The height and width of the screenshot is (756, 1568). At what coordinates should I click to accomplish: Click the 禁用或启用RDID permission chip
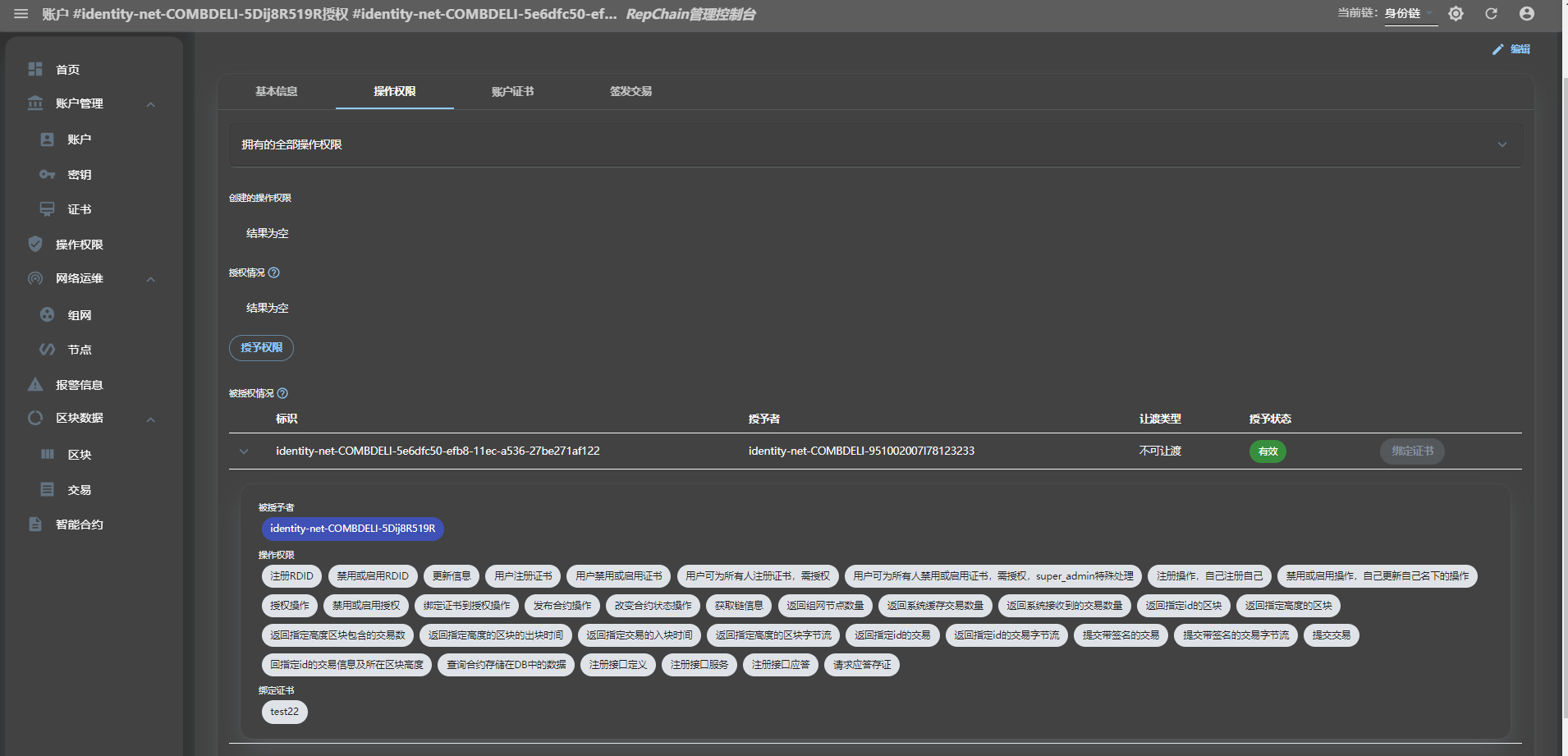click(373, 576)
